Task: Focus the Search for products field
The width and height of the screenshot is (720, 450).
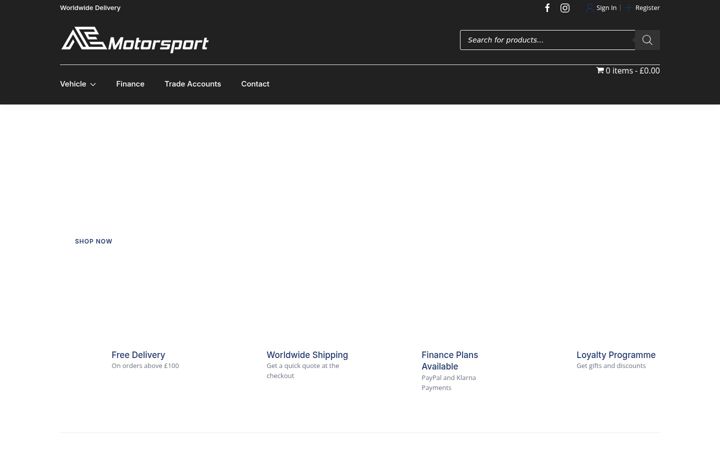Action: (x=547, y=40)
